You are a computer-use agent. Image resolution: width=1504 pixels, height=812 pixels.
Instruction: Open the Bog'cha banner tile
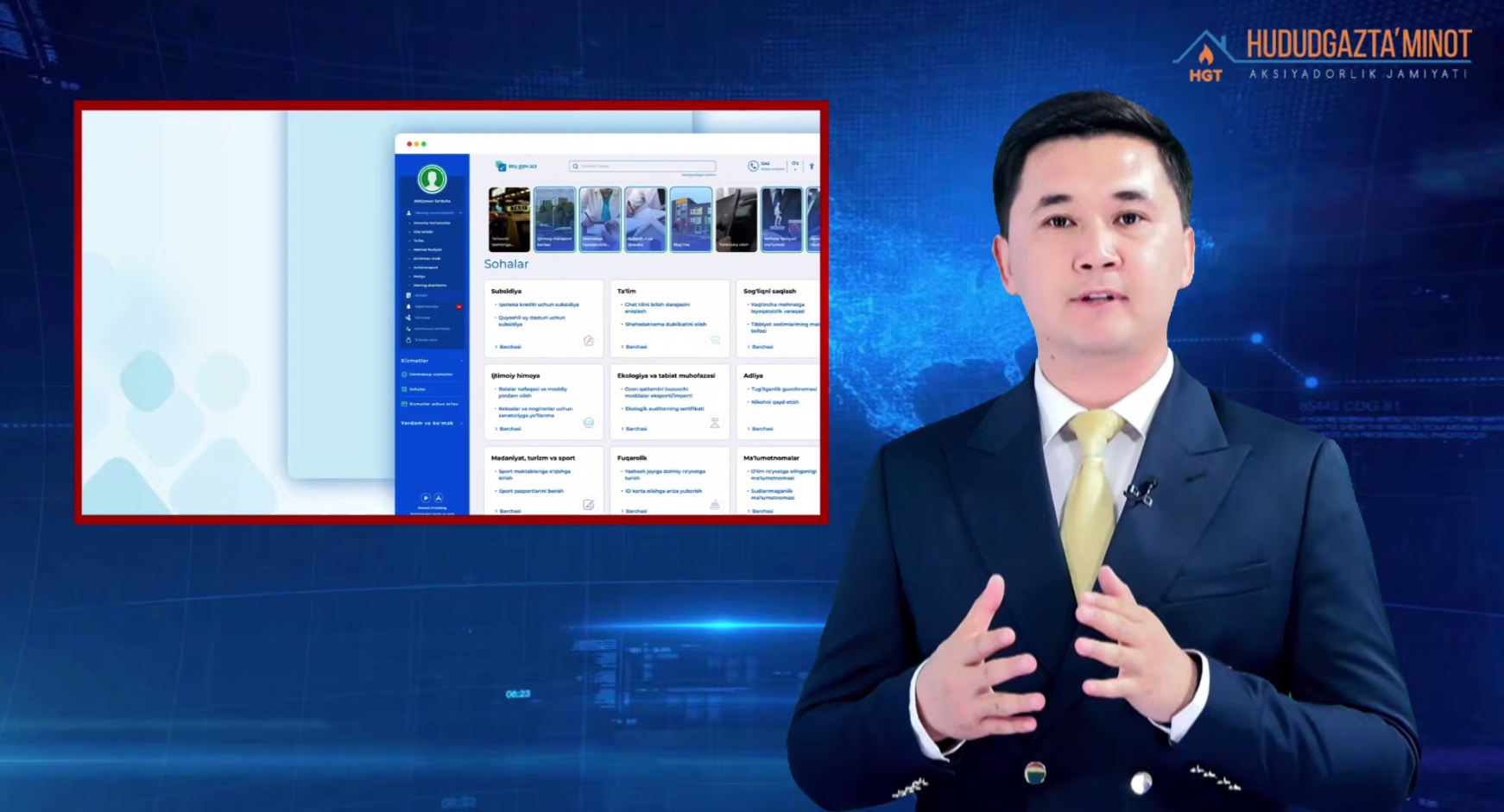[x=691, y=219]
